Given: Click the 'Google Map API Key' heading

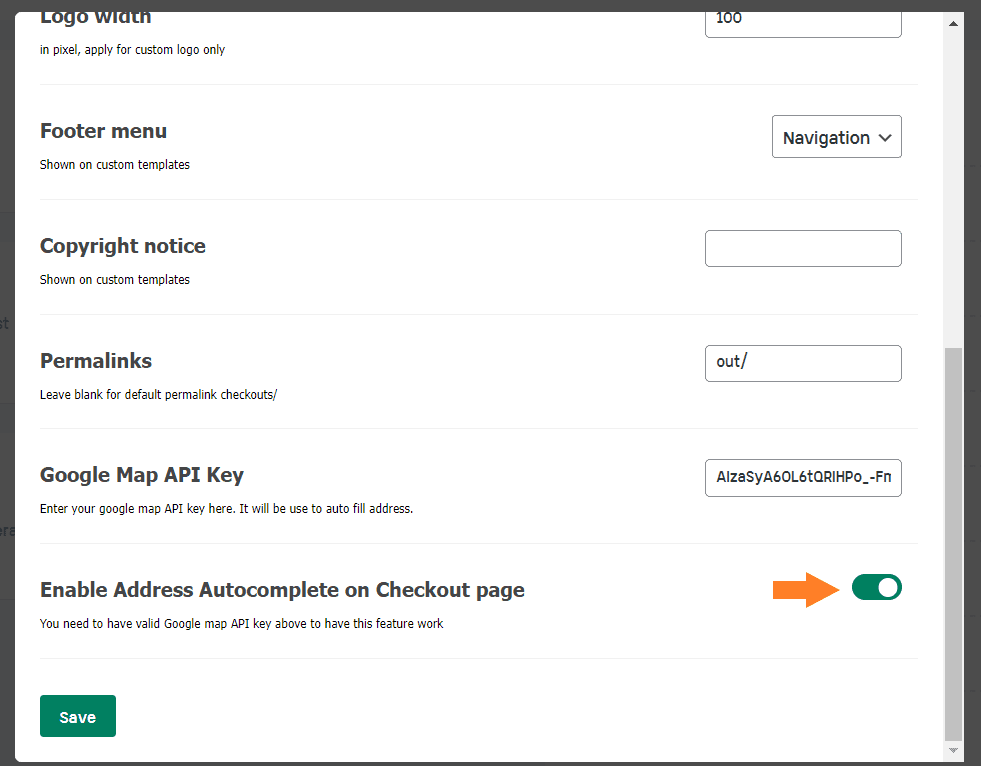Looking at the screenshot, I should pos(141,475).
